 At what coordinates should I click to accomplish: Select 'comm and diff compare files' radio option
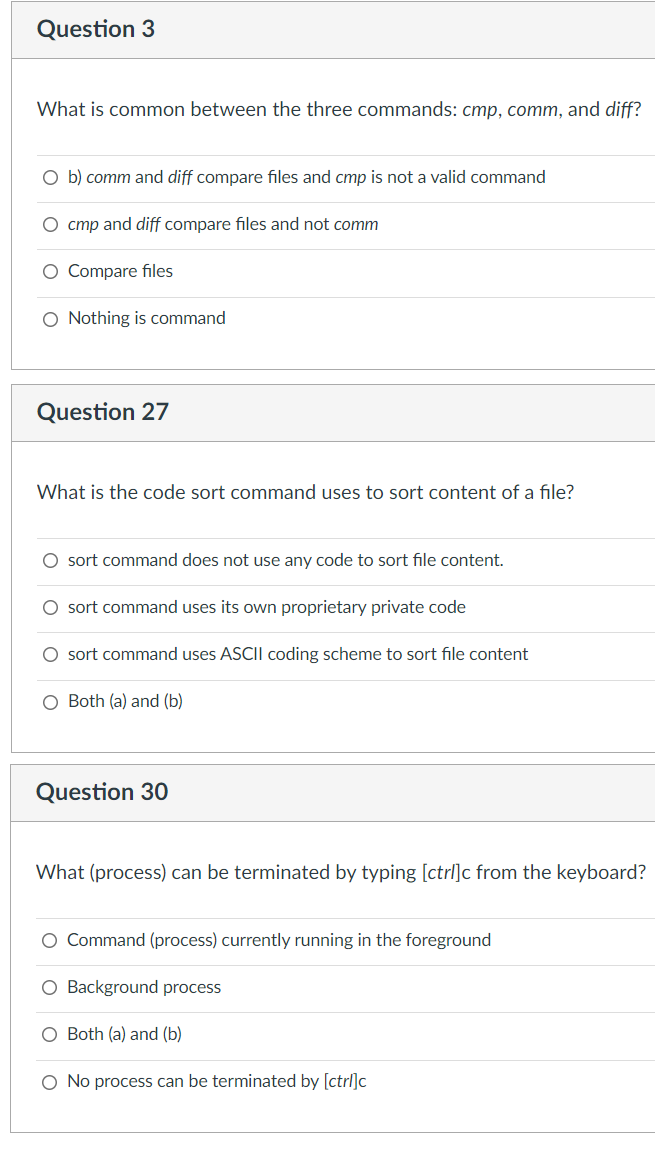tap(50, 177)
